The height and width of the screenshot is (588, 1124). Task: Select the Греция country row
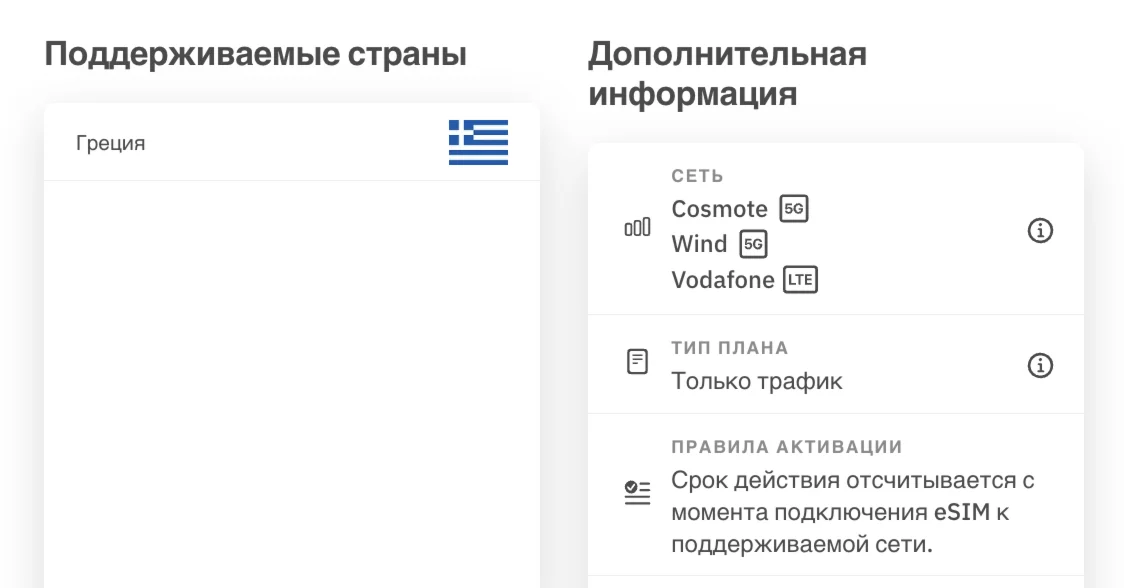tap(290, 143)
